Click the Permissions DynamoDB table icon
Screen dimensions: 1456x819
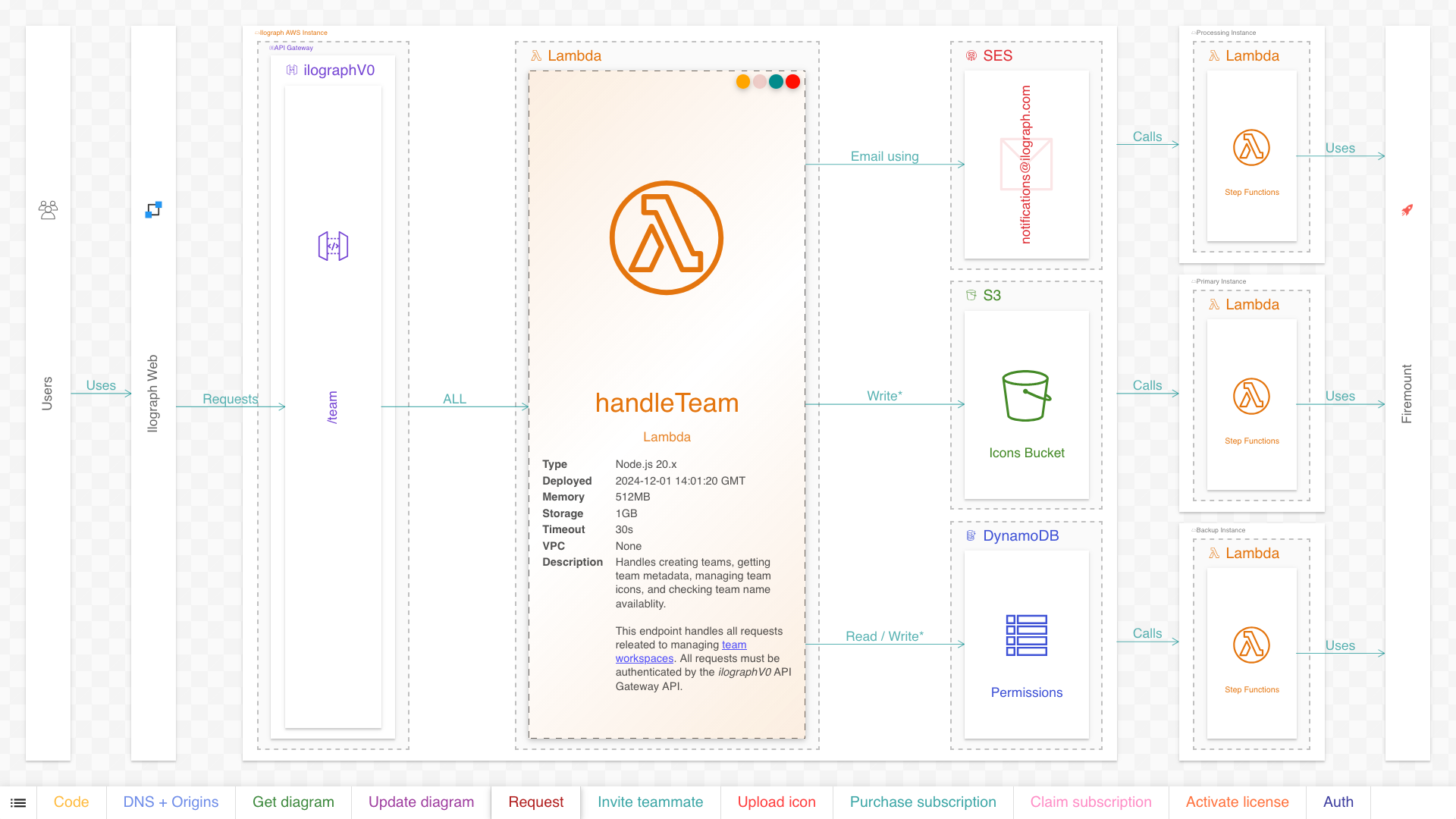(1026, 635)
